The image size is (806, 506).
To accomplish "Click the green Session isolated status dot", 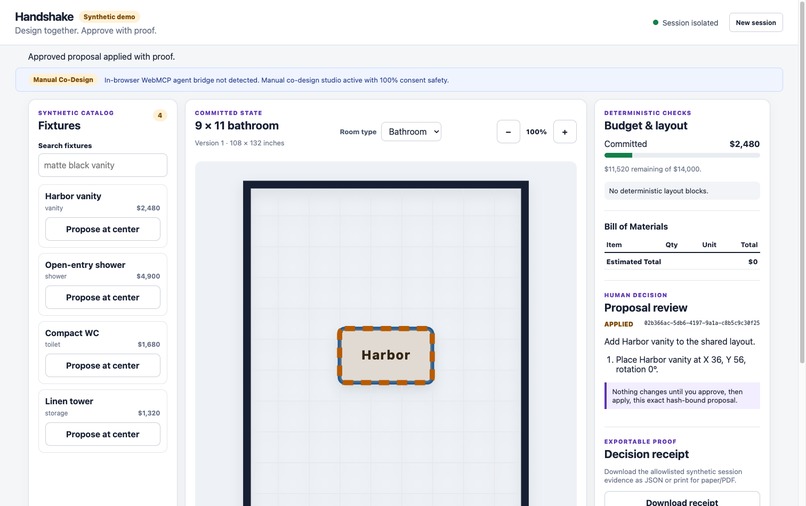I will (x=655, y=23).
